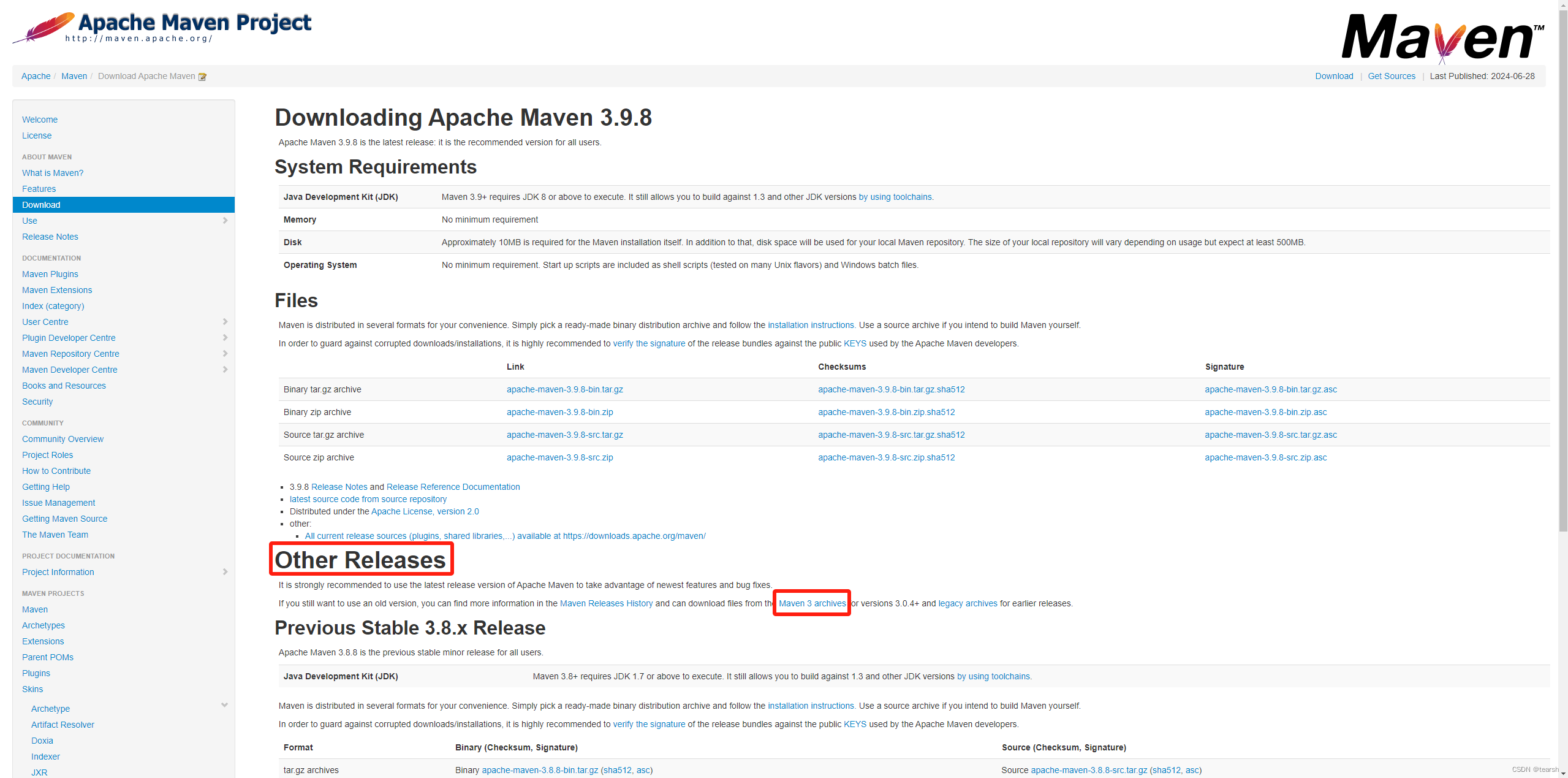Open Release Notes in sidebar
The image size is (1568, 778).
(50, 236)
